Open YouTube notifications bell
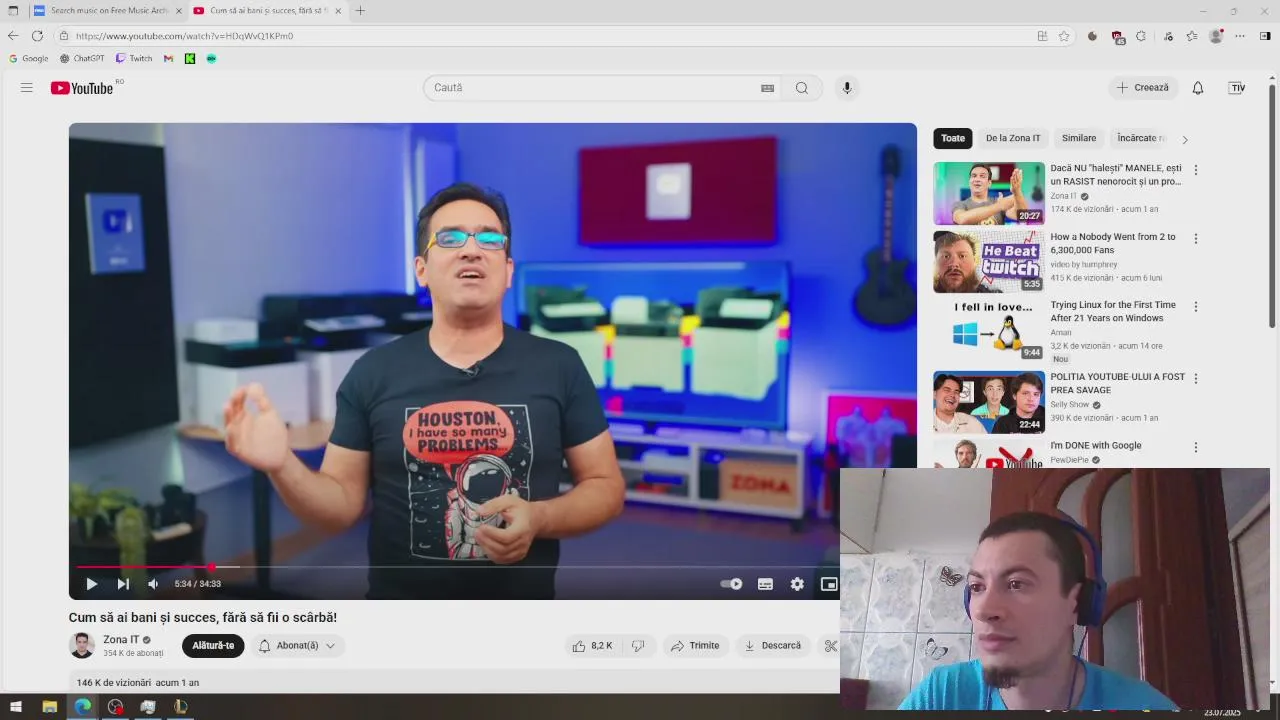The width and height of the screenshot is (1280, 720). click(x=1198, y=88)
